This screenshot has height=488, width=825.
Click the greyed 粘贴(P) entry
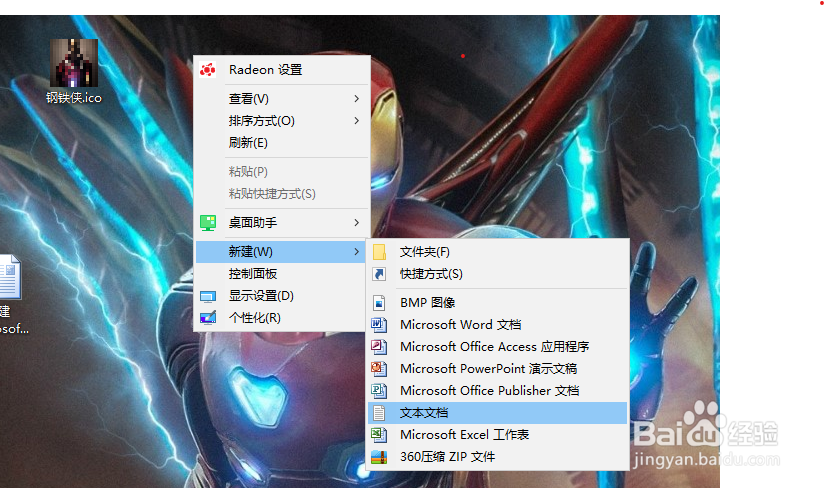click(x=282, y=172)
